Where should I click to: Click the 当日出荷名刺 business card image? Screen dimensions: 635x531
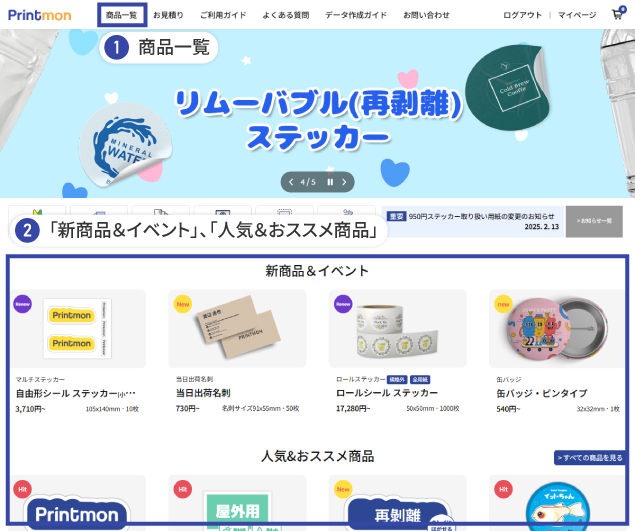point(237,329)
